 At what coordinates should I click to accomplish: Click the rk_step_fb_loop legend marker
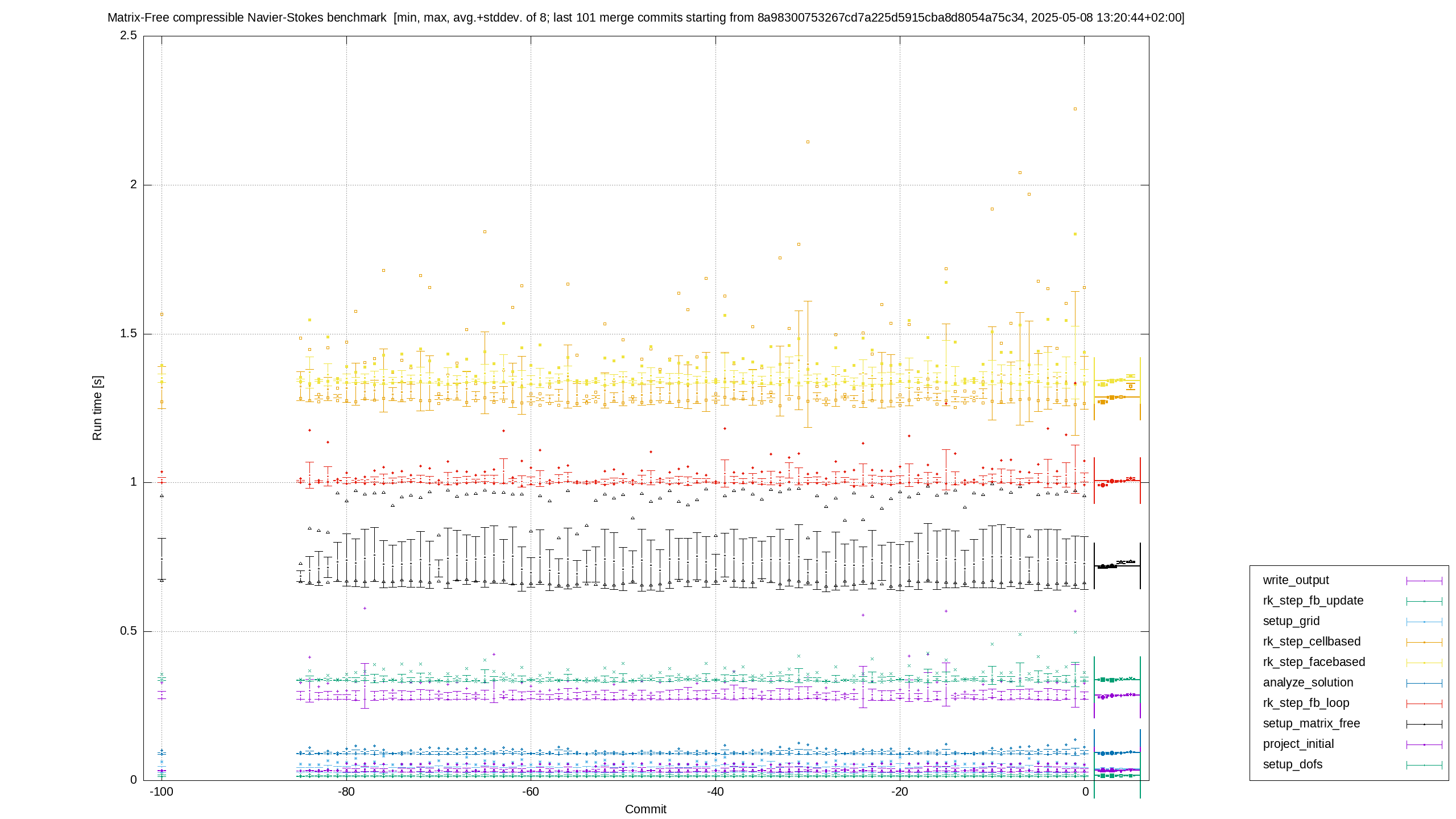(1424, 704)
